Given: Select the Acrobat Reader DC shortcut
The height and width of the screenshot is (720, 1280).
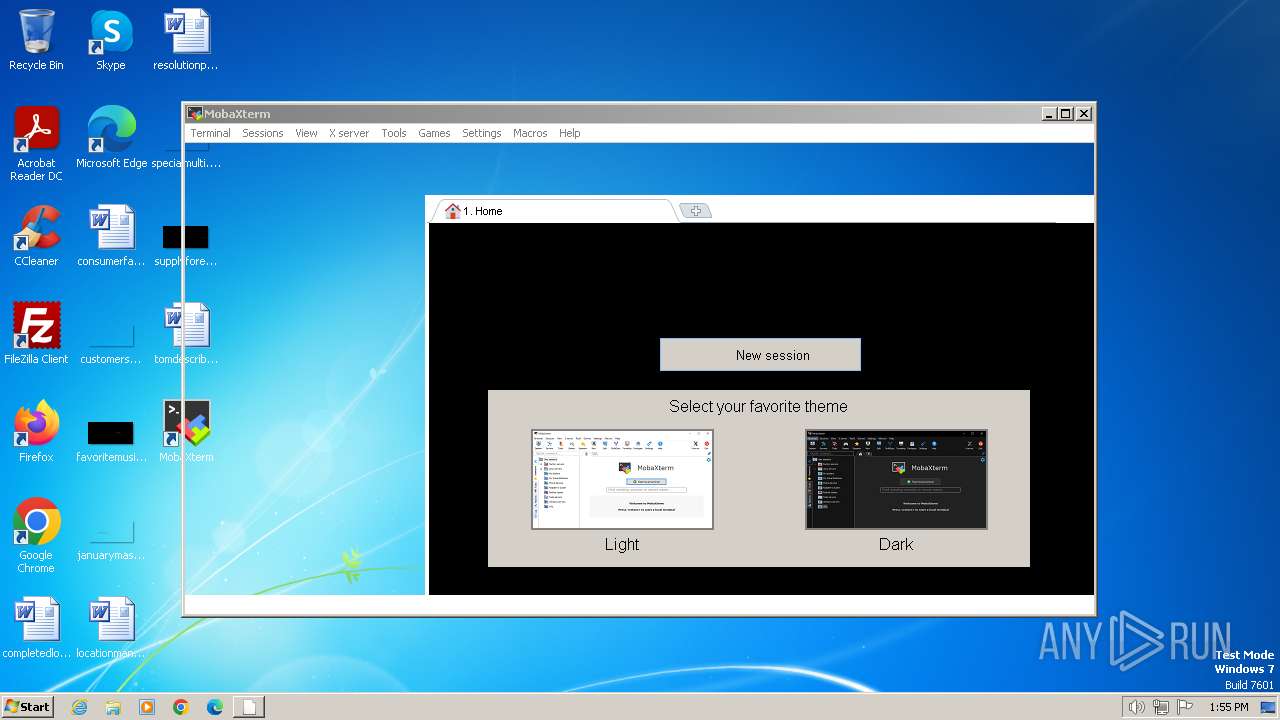Looking at the screenshot, I should pyautogui.click(x=36, y=144).
